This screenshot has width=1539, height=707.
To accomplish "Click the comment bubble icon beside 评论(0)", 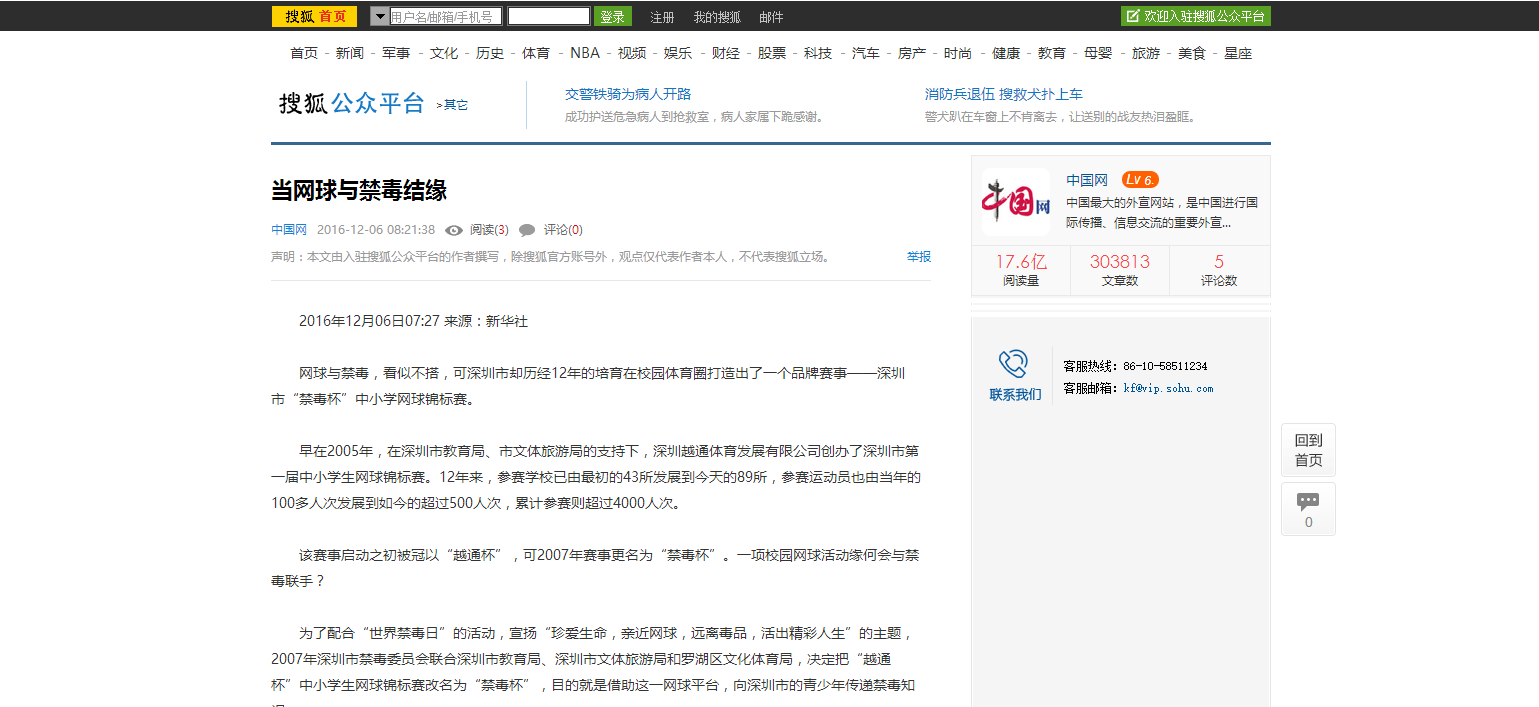I will 527,230.
